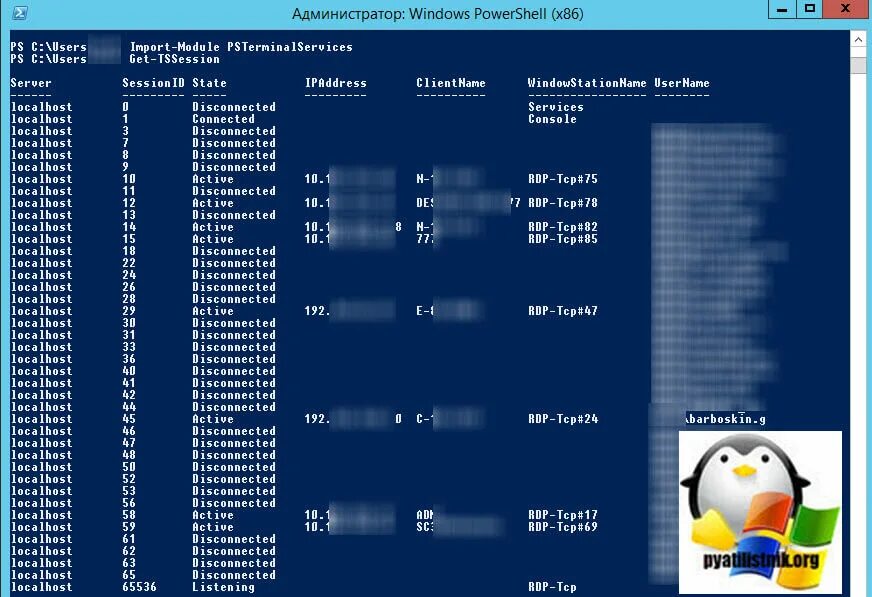Screen dimensions: 872x597
Task: Click the 'Server' column header
Action: point(31,83)
